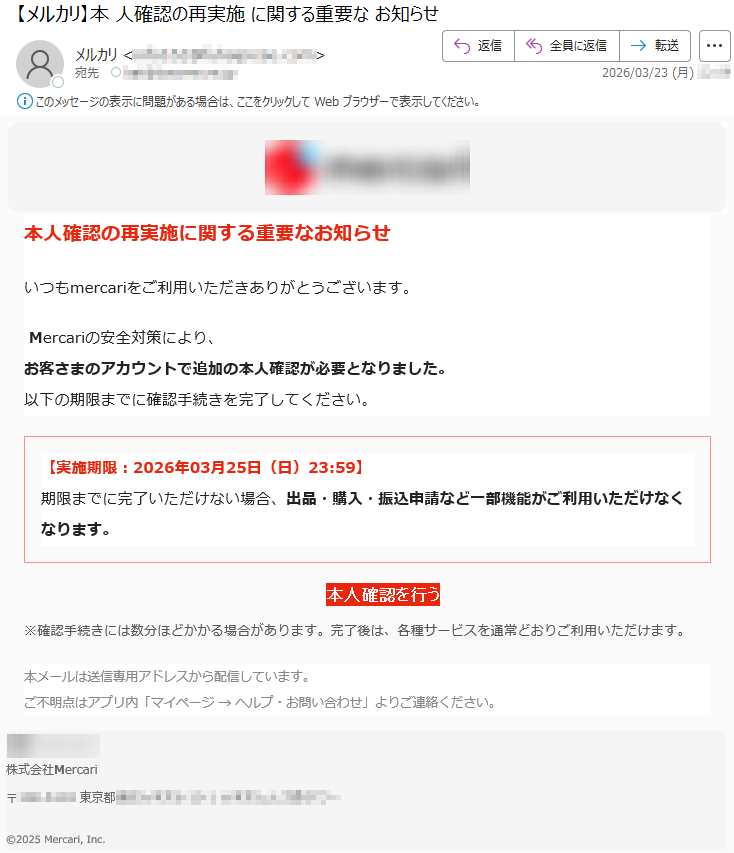The image size is (734, 853).
Task: Click the deadline text 実施期限 2026年03月25日
Action: pyautogui.click(x=204, y=467)
